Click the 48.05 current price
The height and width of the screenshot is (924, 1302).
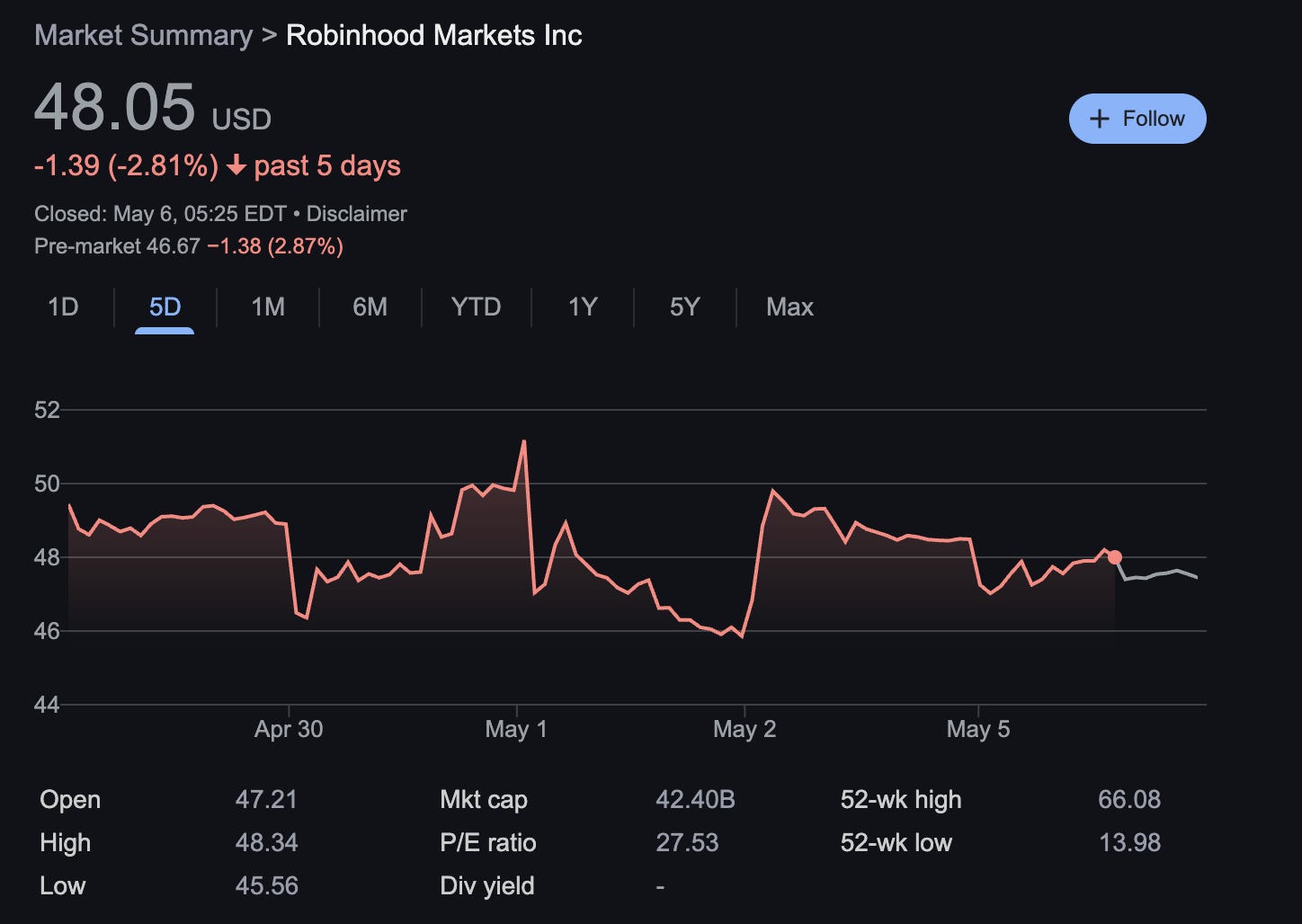(x=114, y=107)
